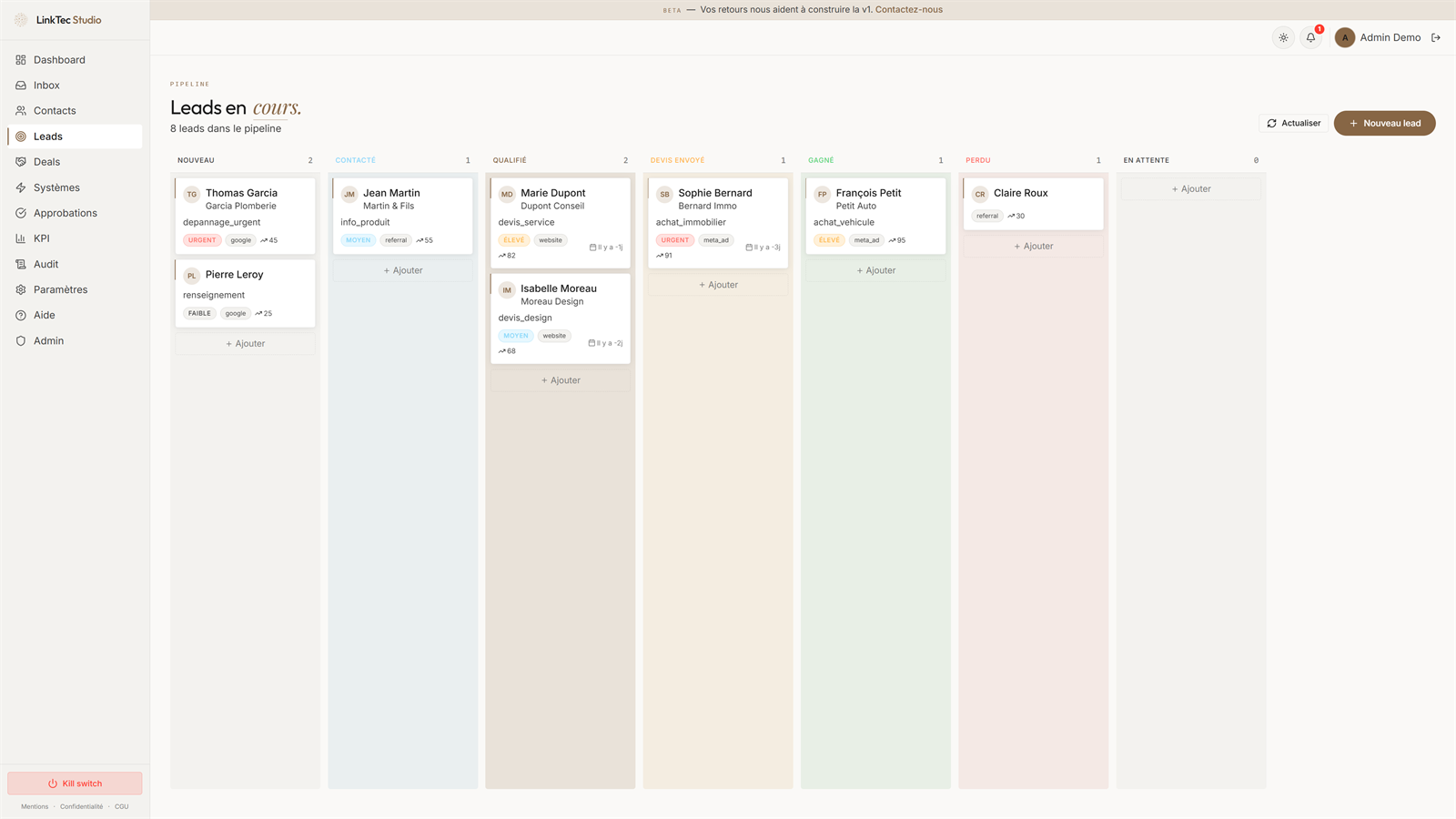Add a lead in Qualifié column
1456x819 pixels.
click(561, 380)
